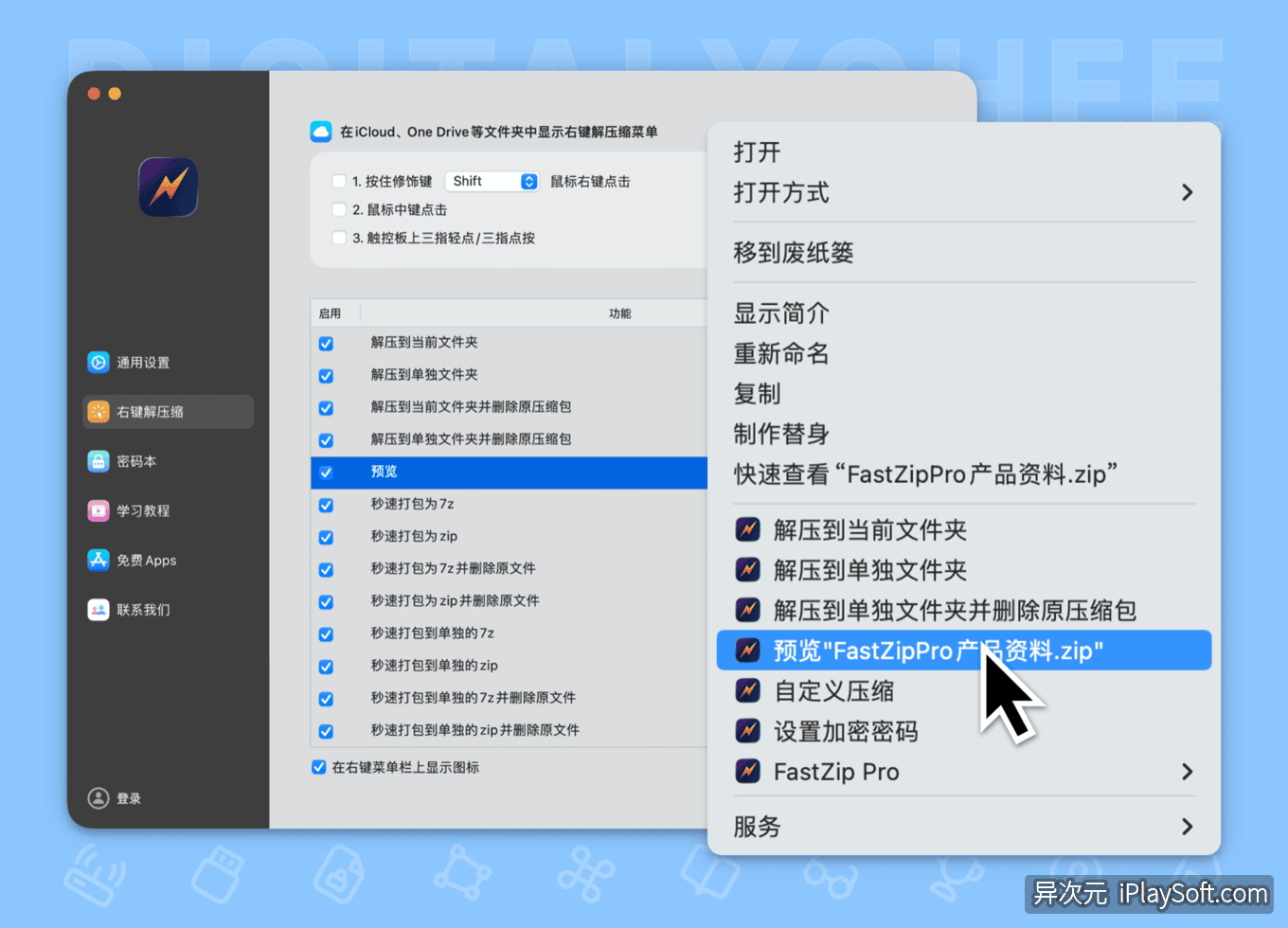Image resolution: width=1288 pixels, height=928 pixels.
Task: Click icon beside 解压到单独文件夹并删除原压缩包 in menu
Action: point(748,610)
